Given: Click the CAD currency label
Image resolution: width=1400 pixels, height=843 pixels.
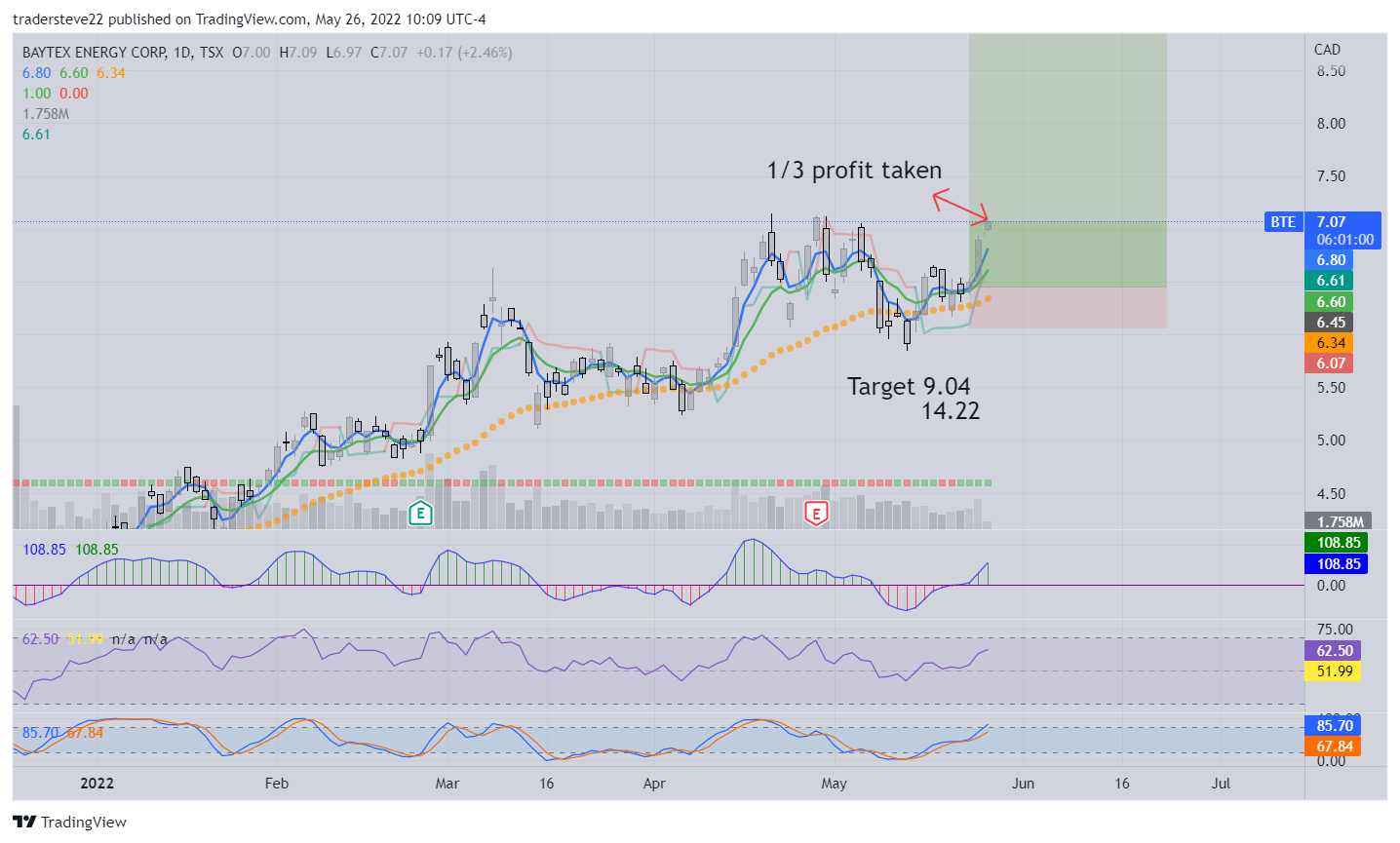Looking at the screenshot, I should coord(1327,50).
